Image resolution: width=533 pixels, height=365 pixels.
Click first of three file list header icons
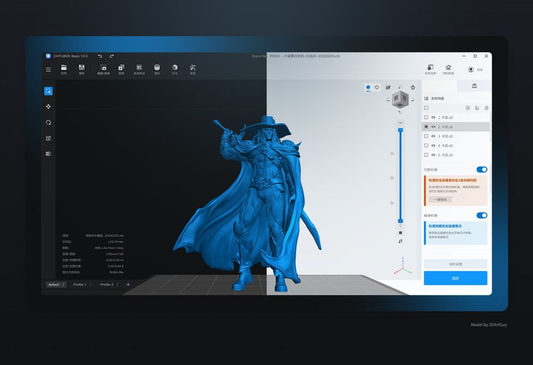(x=468, y=108)
